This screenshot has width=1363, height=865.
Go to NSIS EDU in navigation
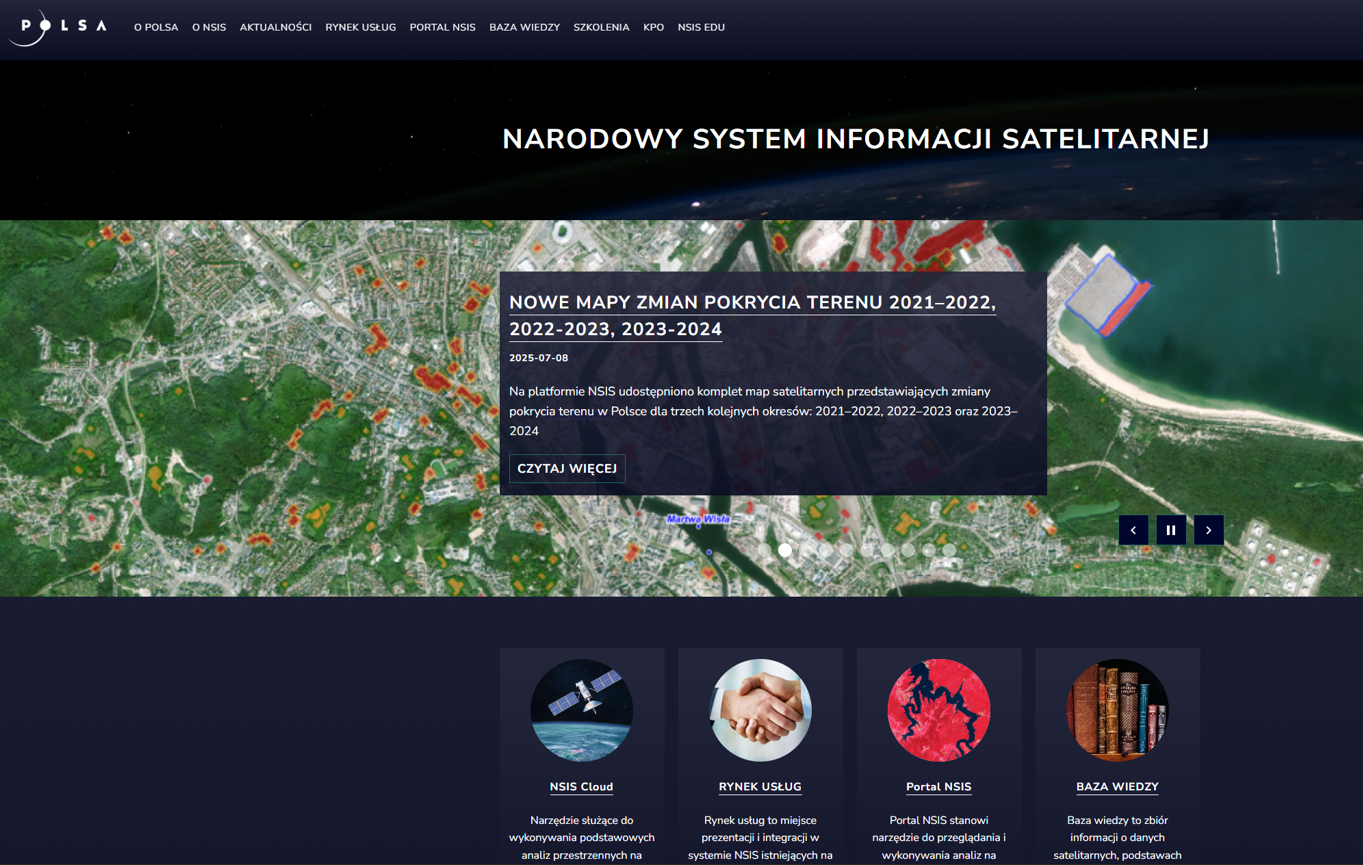(701, 28)
